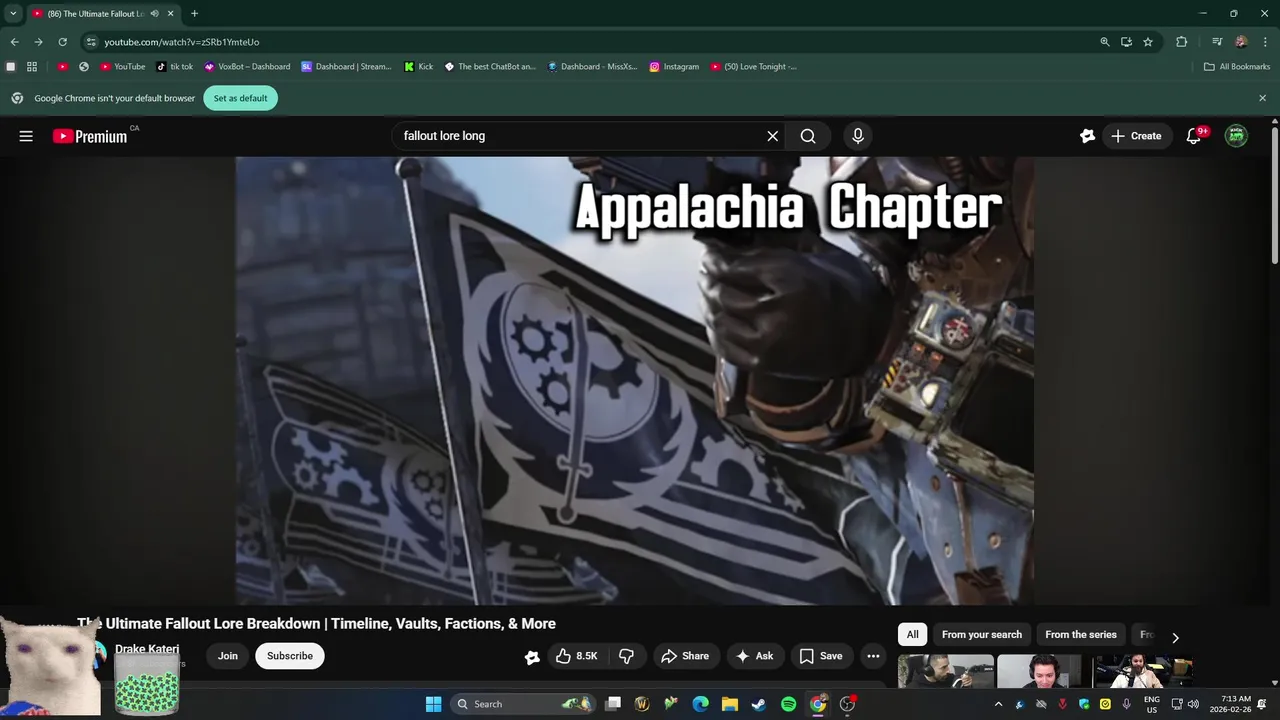Submit search with the magnifier button

(808, 136)
